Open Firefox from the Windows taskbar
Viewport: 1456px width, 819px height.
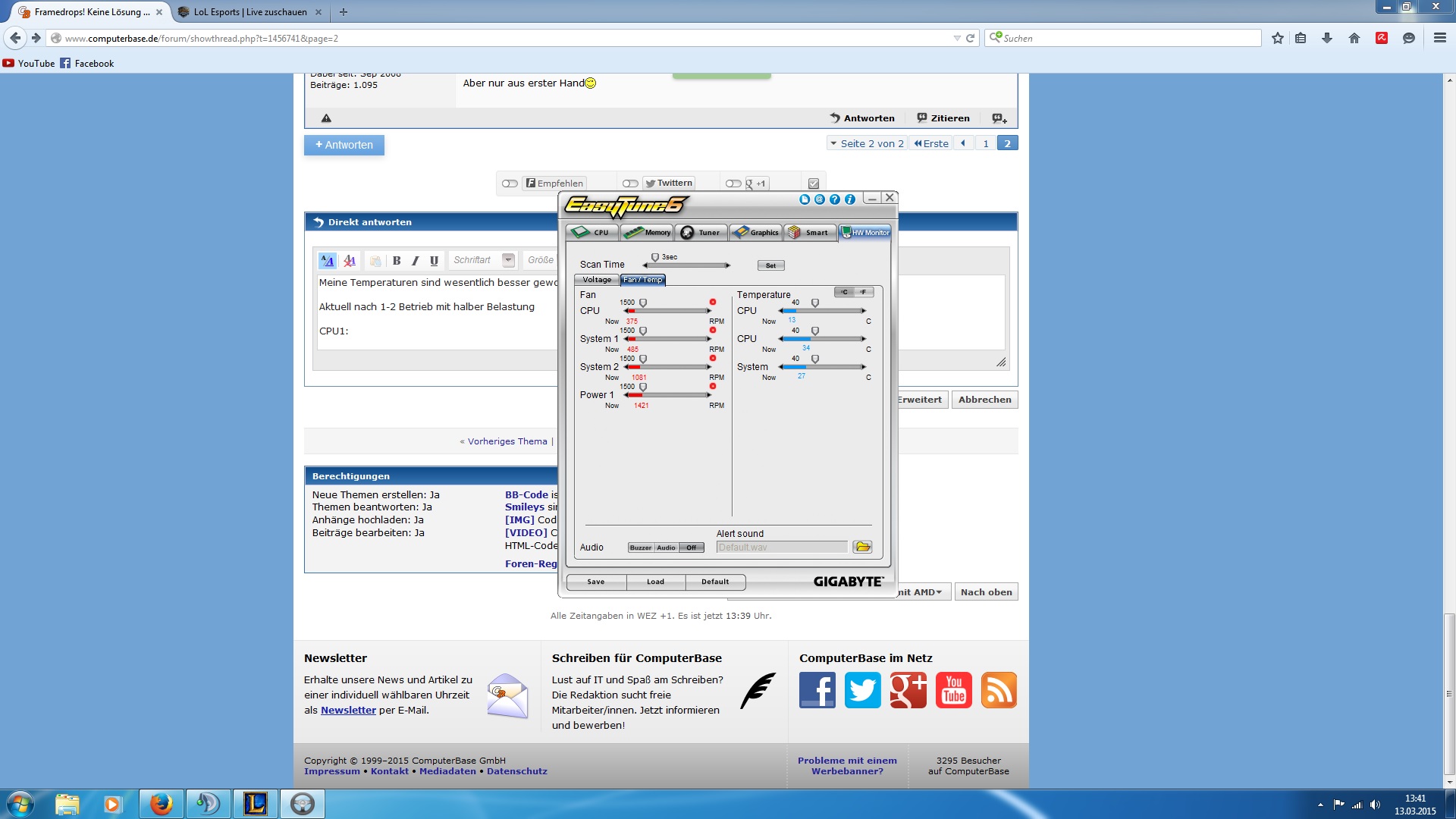click(161, 804)
